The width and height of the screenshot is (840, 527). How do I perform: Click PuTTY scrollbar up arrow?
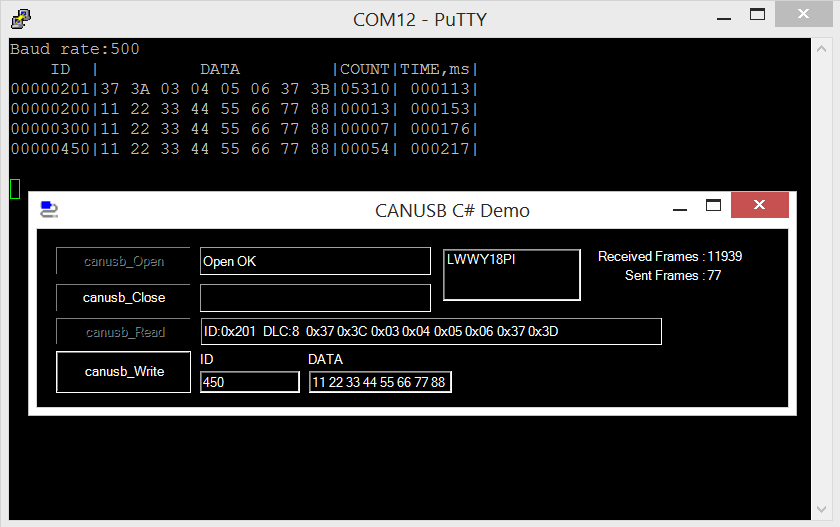(x=821, y=49)
